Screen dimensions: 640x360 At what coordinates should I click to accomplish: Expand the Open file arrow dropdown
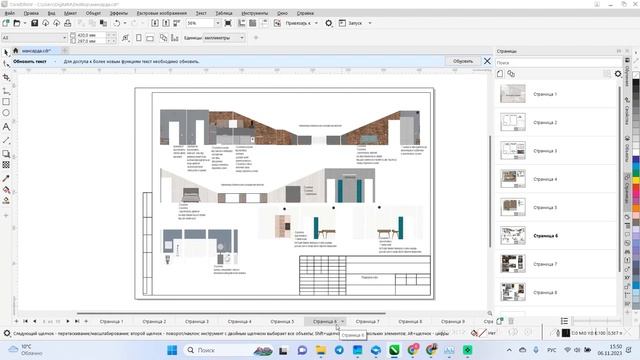pos(25,23)
